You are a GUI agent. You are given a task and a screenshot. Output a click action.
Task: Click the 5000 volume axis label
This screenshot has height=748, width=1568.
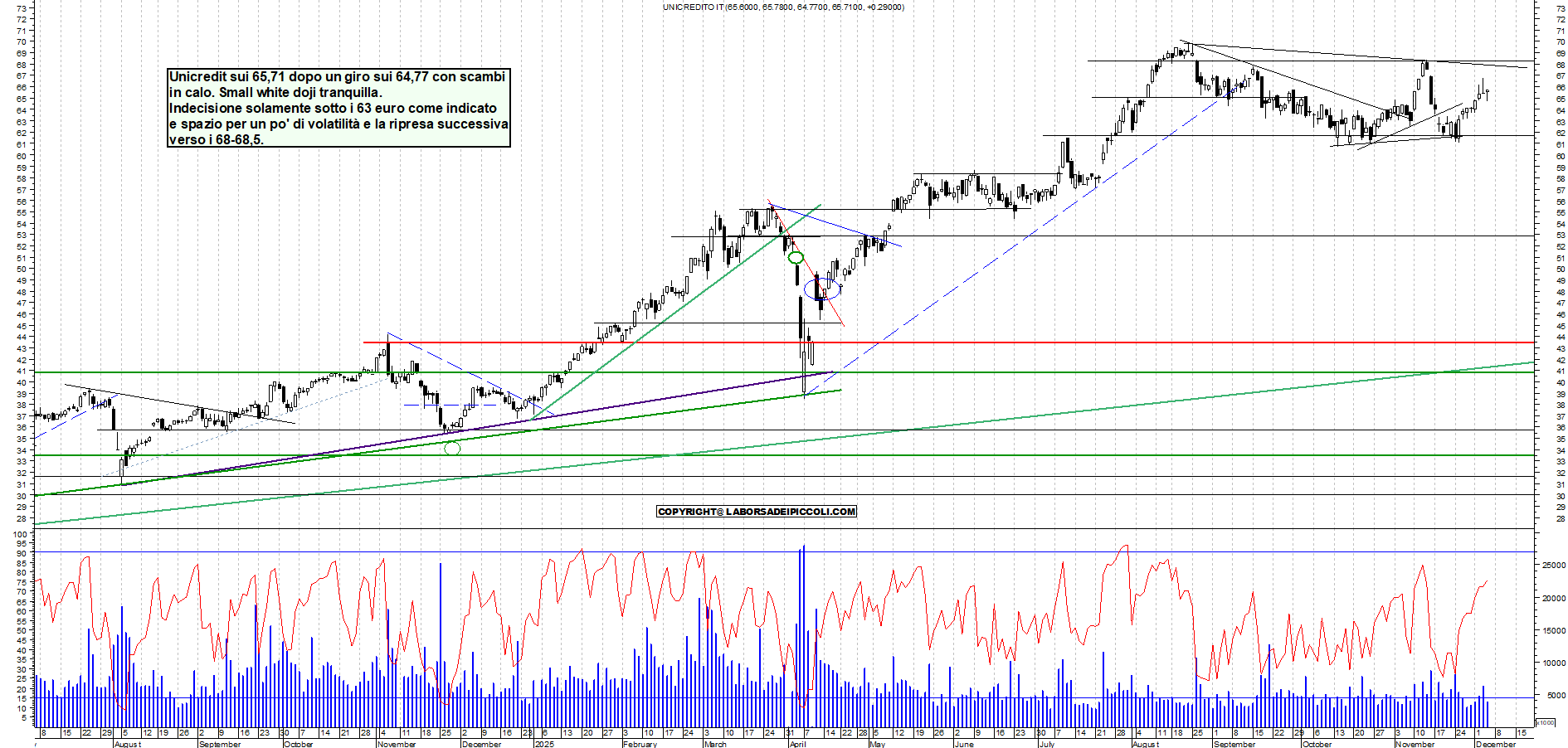coord(1553,697)
